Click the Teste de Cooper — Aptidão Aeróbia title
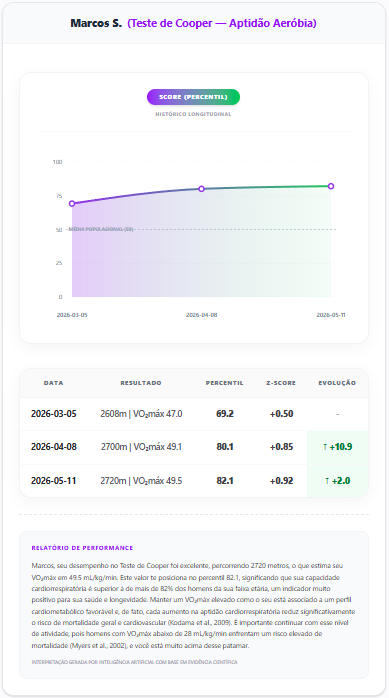Viewport: 389px width, 698px height. point(222,23)
